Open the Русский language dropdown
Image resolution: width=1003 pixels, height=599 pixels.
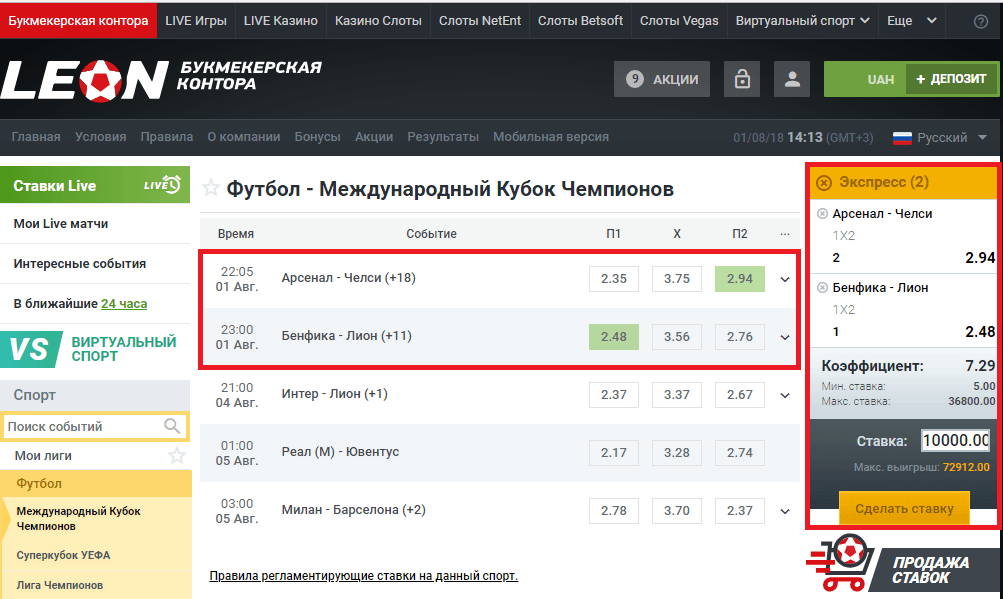coord(940,138)
